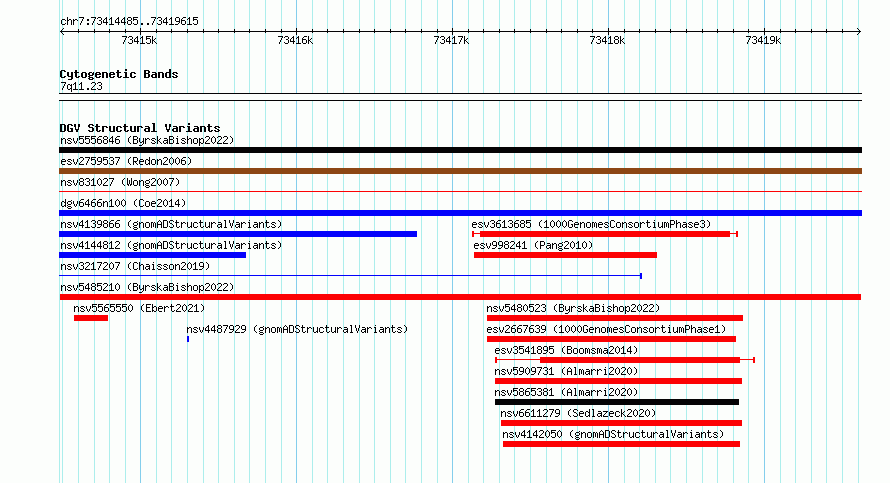Screen dimensions: 890x483
Task: Click the 73415k ruler tick label
Action: [139, 40]
